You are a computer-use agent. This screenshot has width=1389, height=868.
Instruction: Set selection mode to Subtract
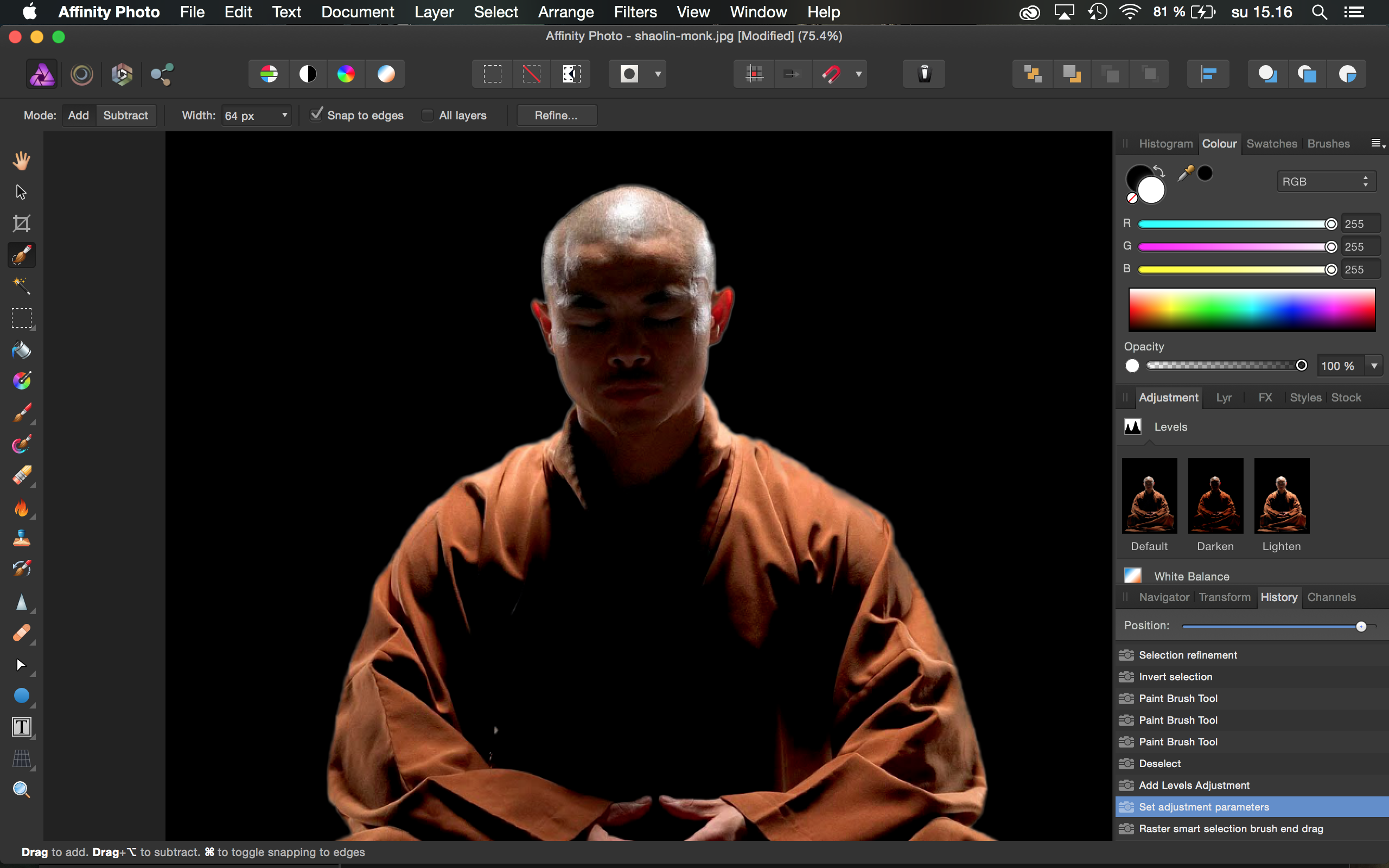click(x=126, y=116)
